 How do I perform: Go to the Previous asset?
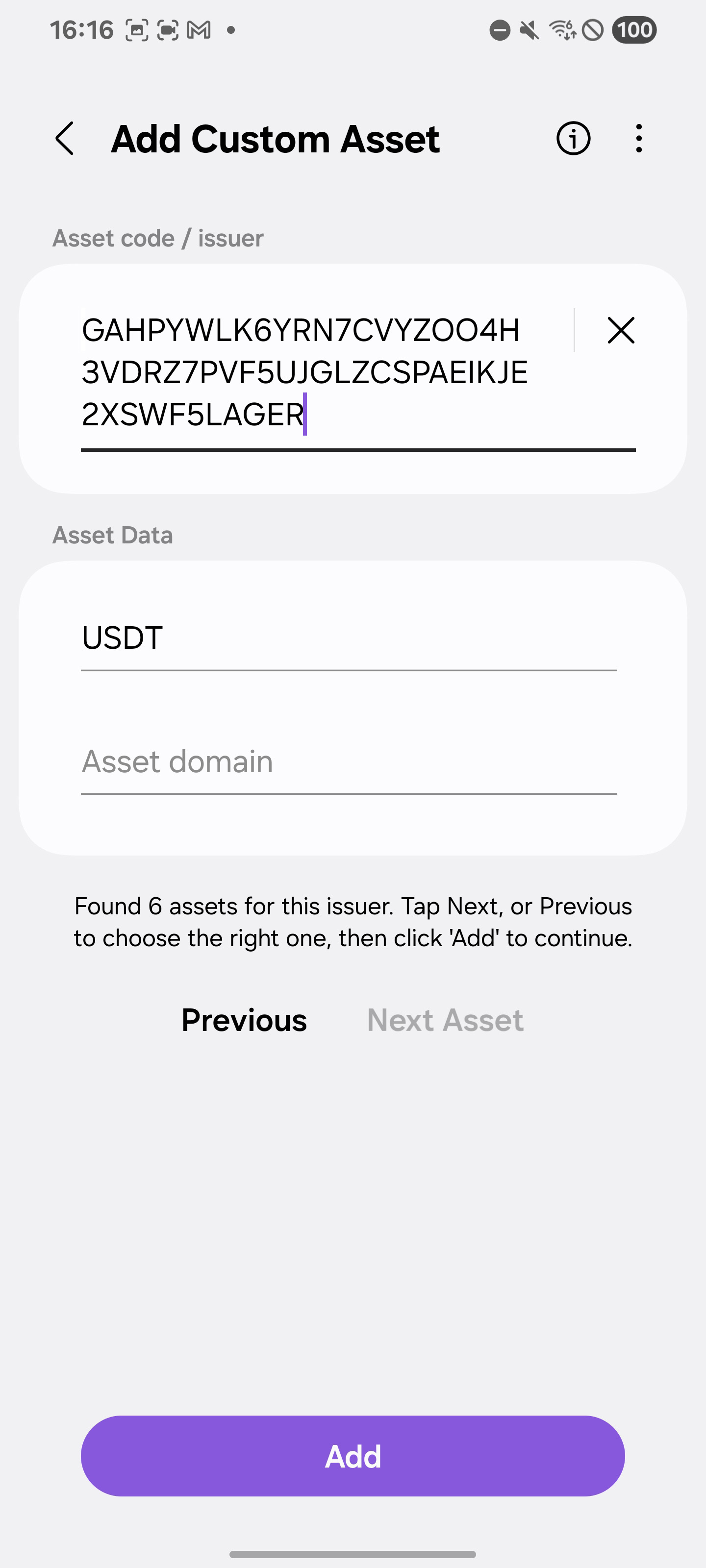click(244, 1020)
